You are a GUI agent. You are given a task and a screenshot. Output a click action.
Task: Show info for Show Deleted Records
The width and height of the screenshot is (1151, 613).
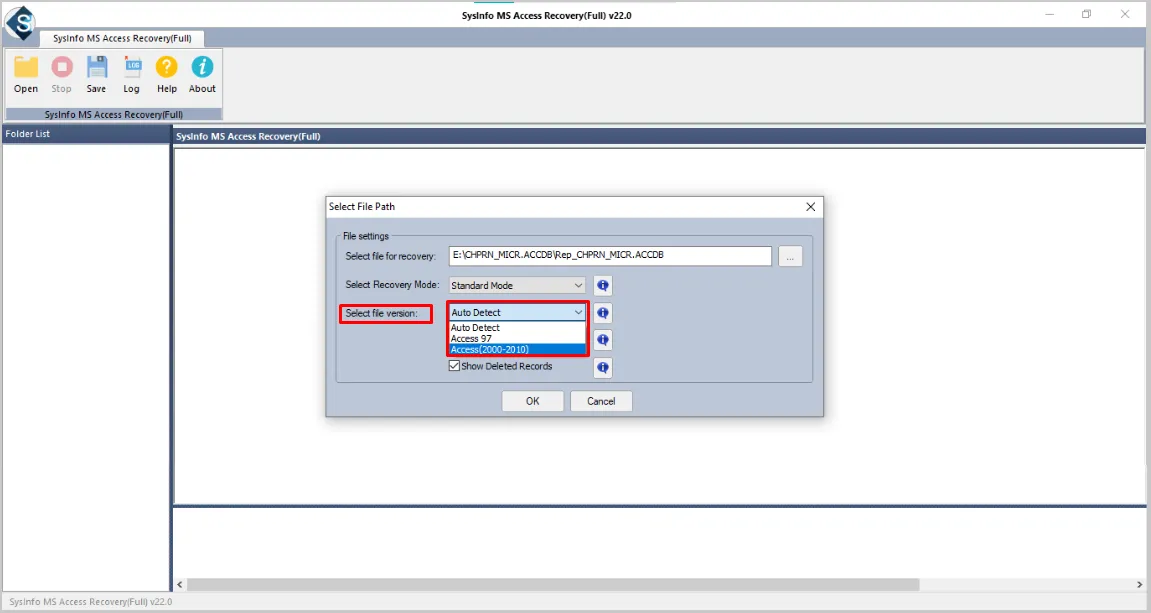coord(603,367)
